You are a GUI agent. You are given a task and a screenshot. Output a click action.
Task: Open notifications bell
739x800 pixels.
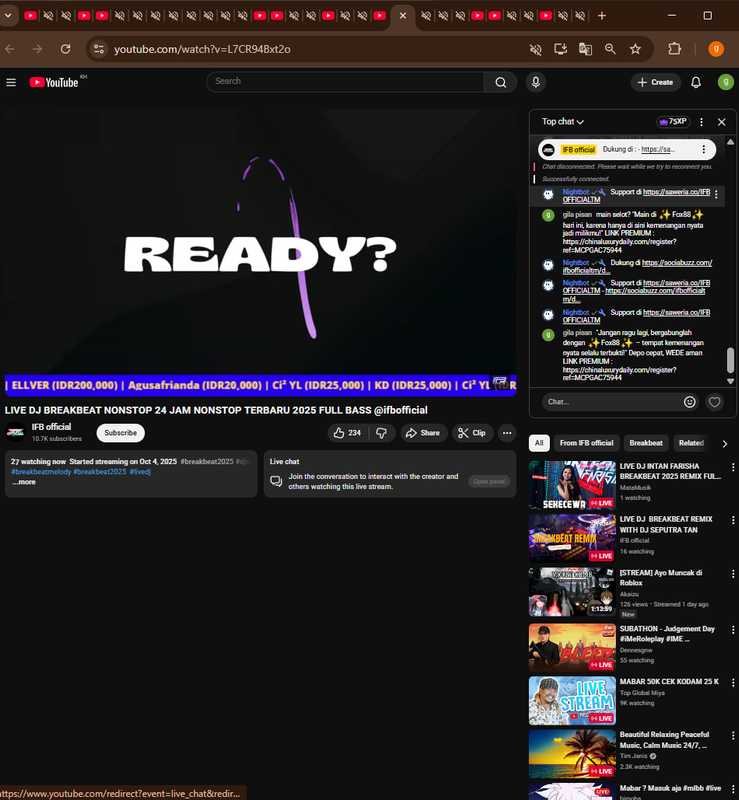[x=696, y=82]
